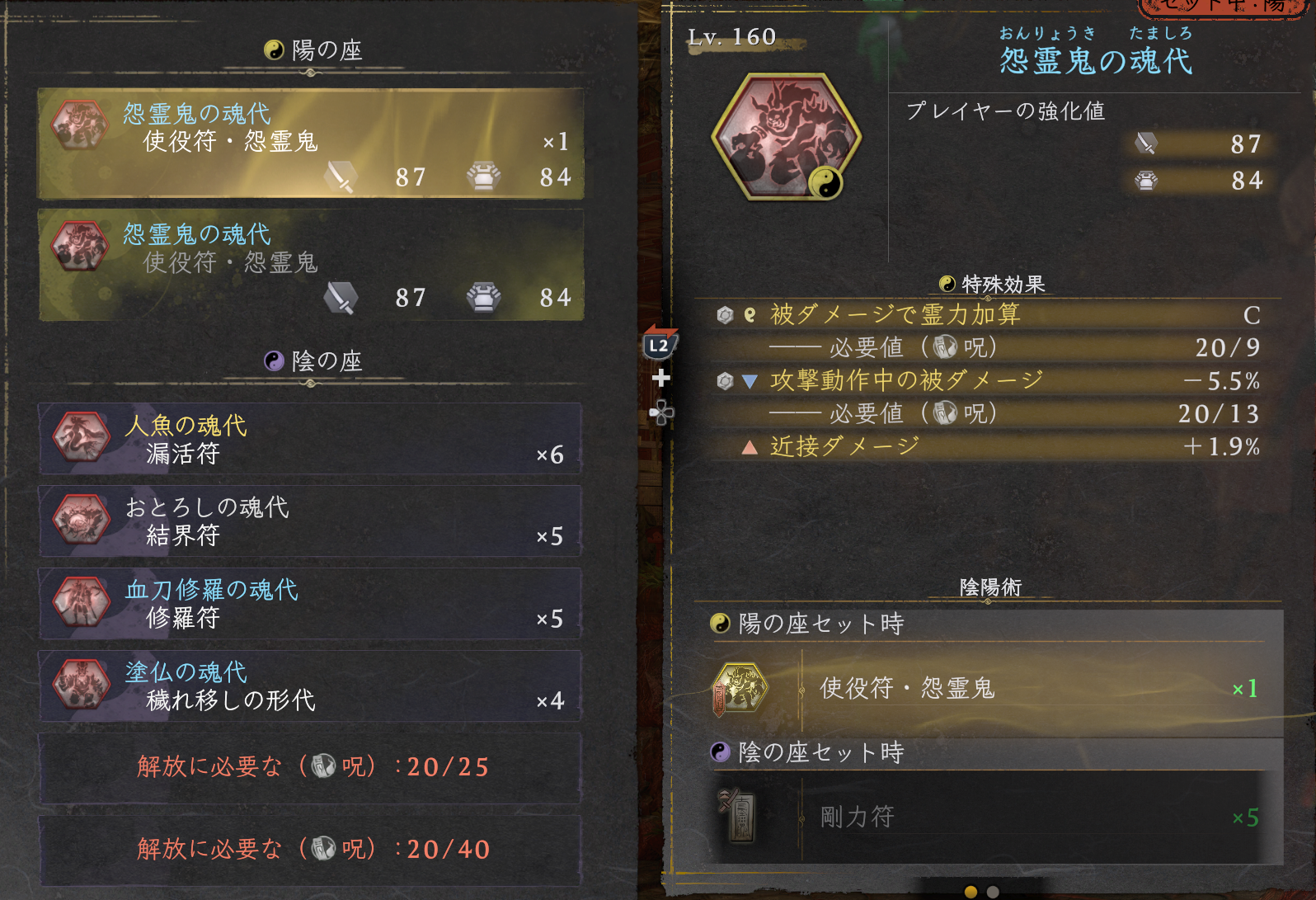The width and height of the screenshot is (1316, 900).
Task: Click the 使役符・怨霊鬼 talisman icon
Action: 740,689
